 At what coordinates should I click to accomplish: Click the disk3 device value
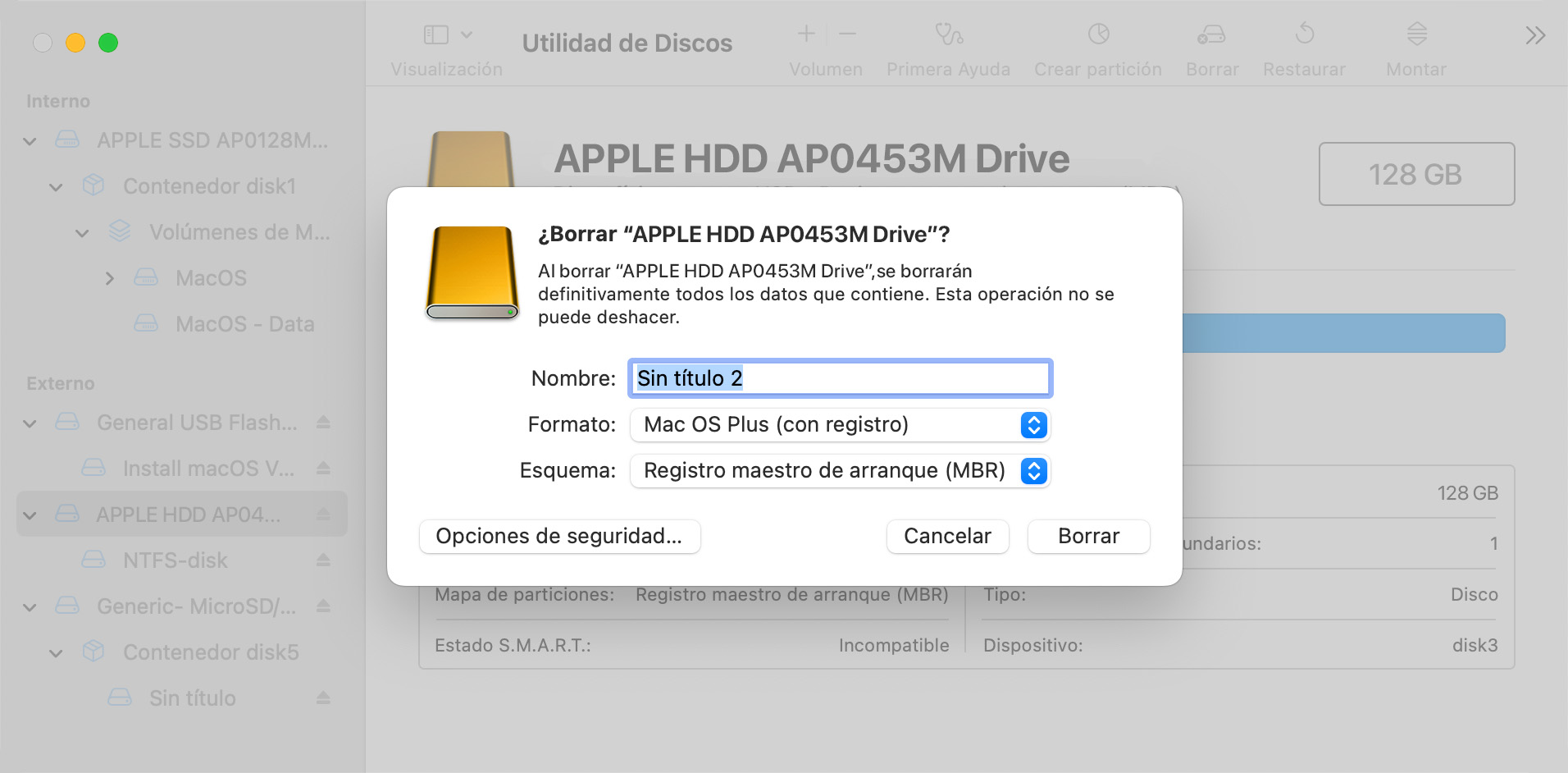pos(1475,645)
